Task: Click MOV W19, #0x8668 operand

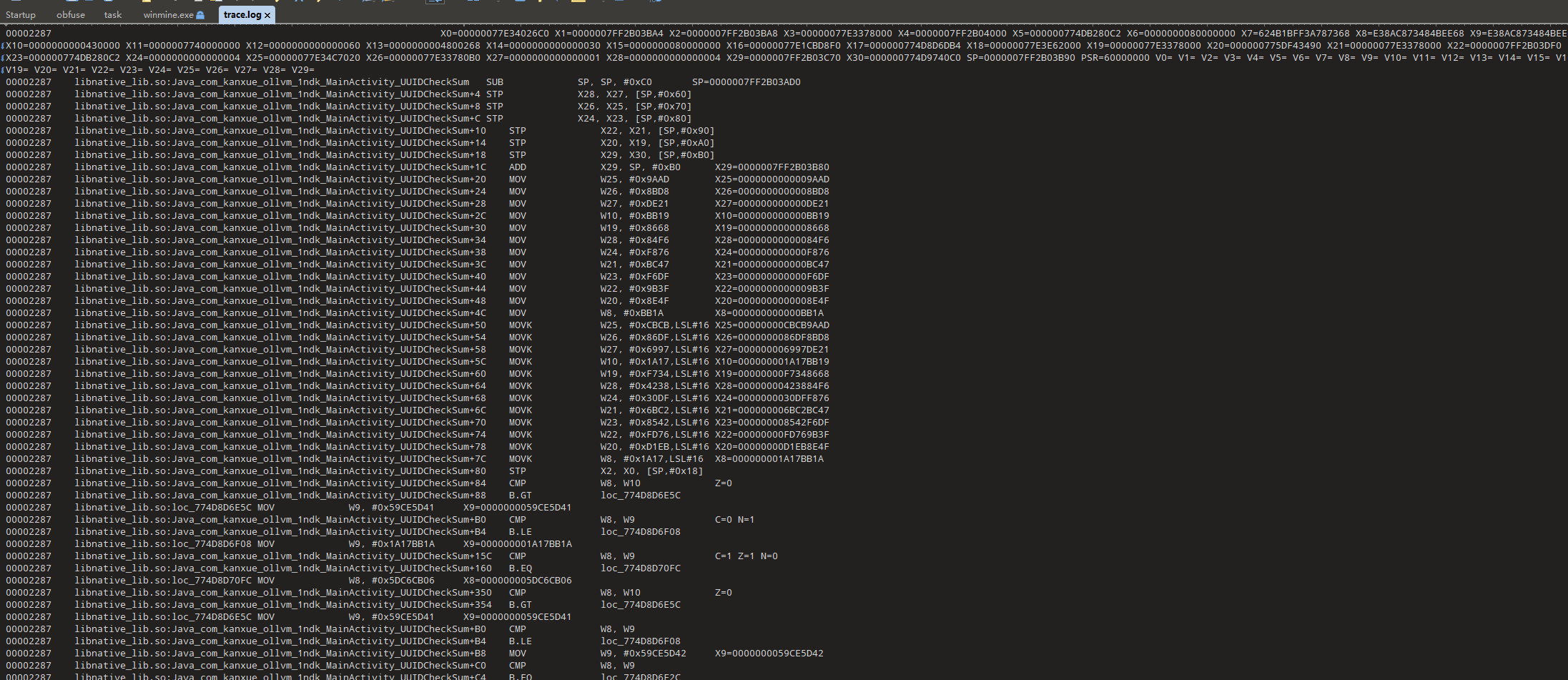Action: 635,228
